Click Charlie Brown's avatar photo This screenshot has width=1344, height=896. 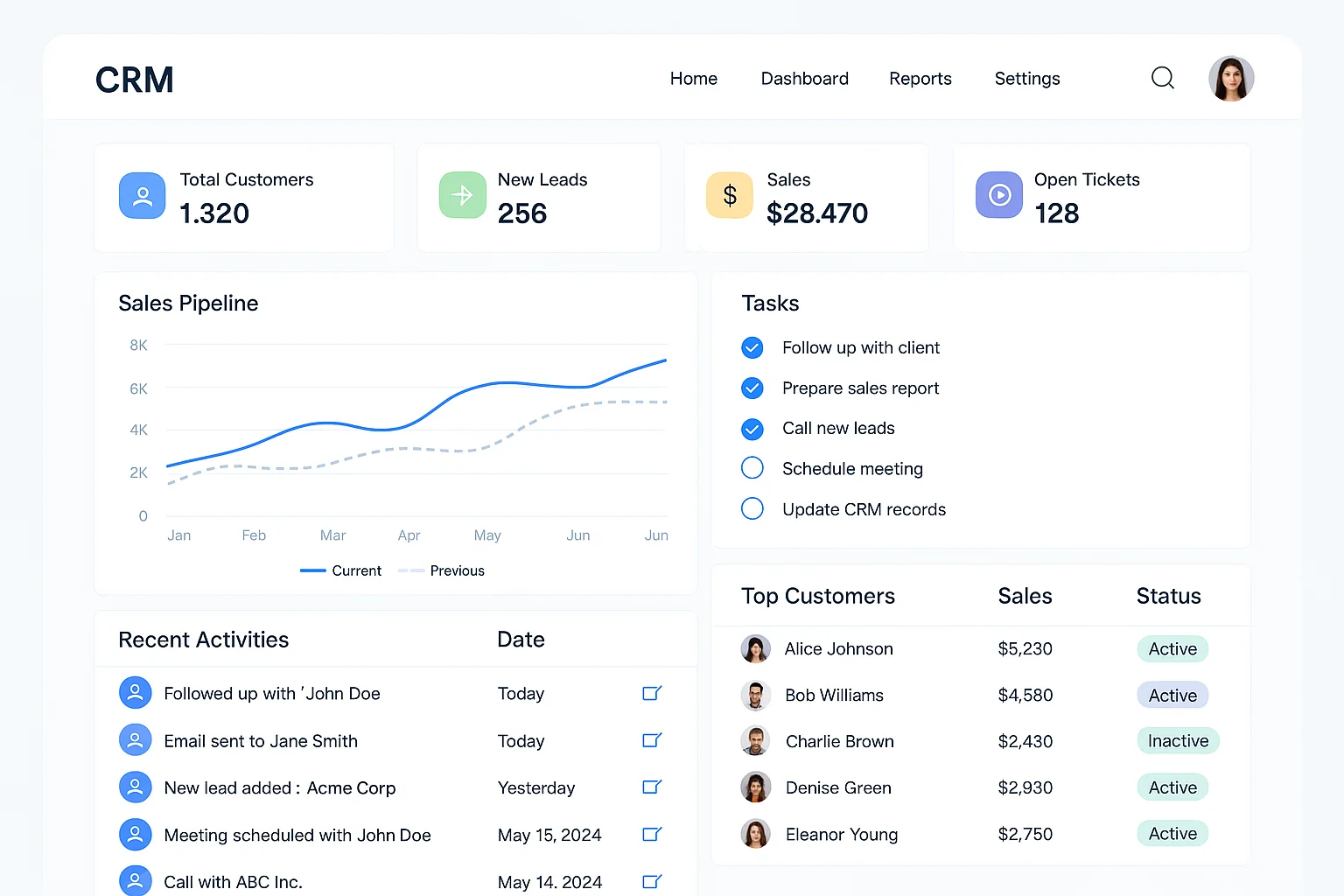coord(756,741)
